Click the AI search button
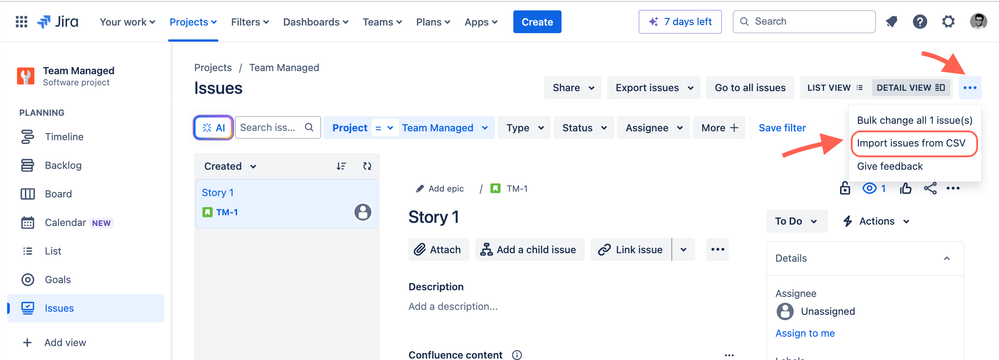Screen dimensions: 999x360 tap(213, 127)
